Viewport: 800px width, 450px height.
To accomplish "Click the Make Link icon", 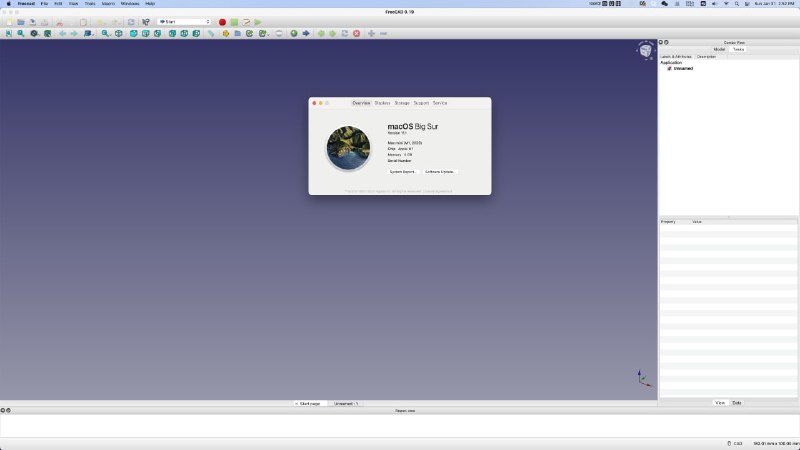I will (249, 34).
